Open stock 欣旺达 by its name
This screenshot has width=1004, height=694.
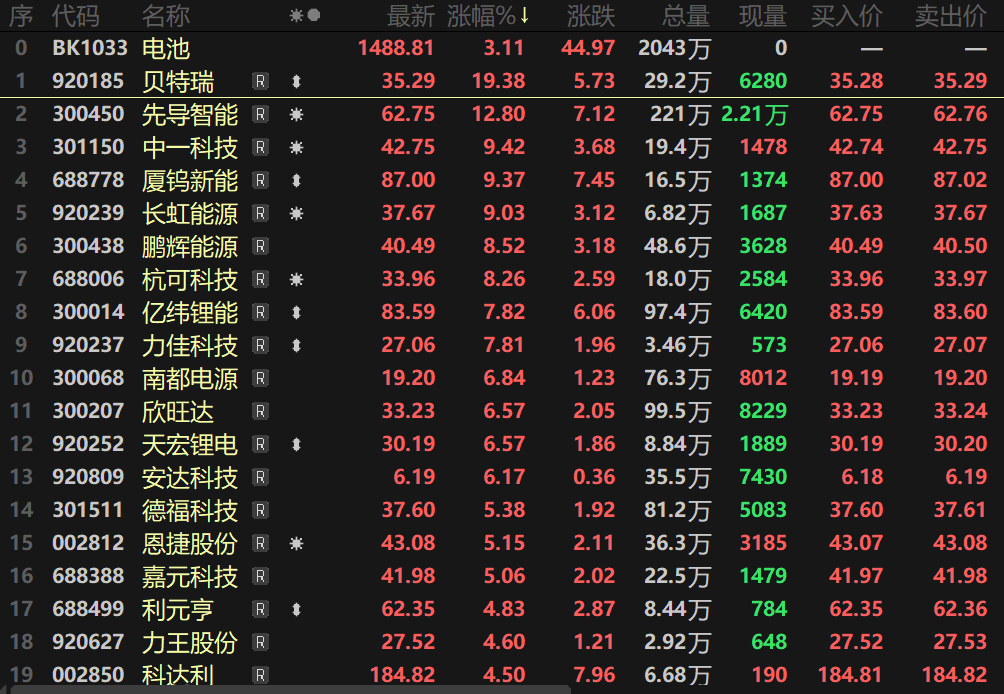178,412
